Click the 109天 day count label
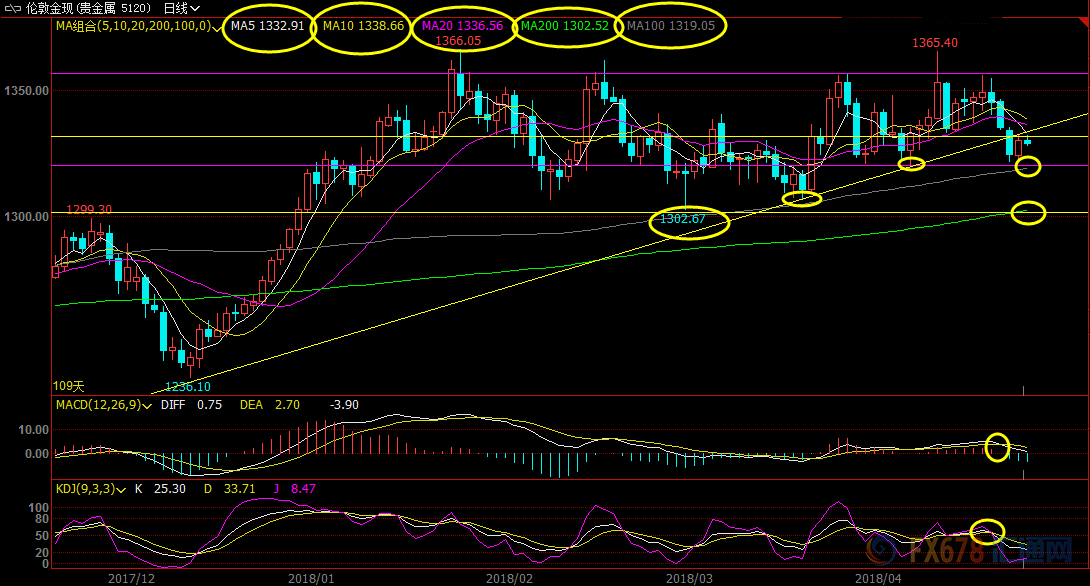 pyautogui.click(x=68, y=386)
